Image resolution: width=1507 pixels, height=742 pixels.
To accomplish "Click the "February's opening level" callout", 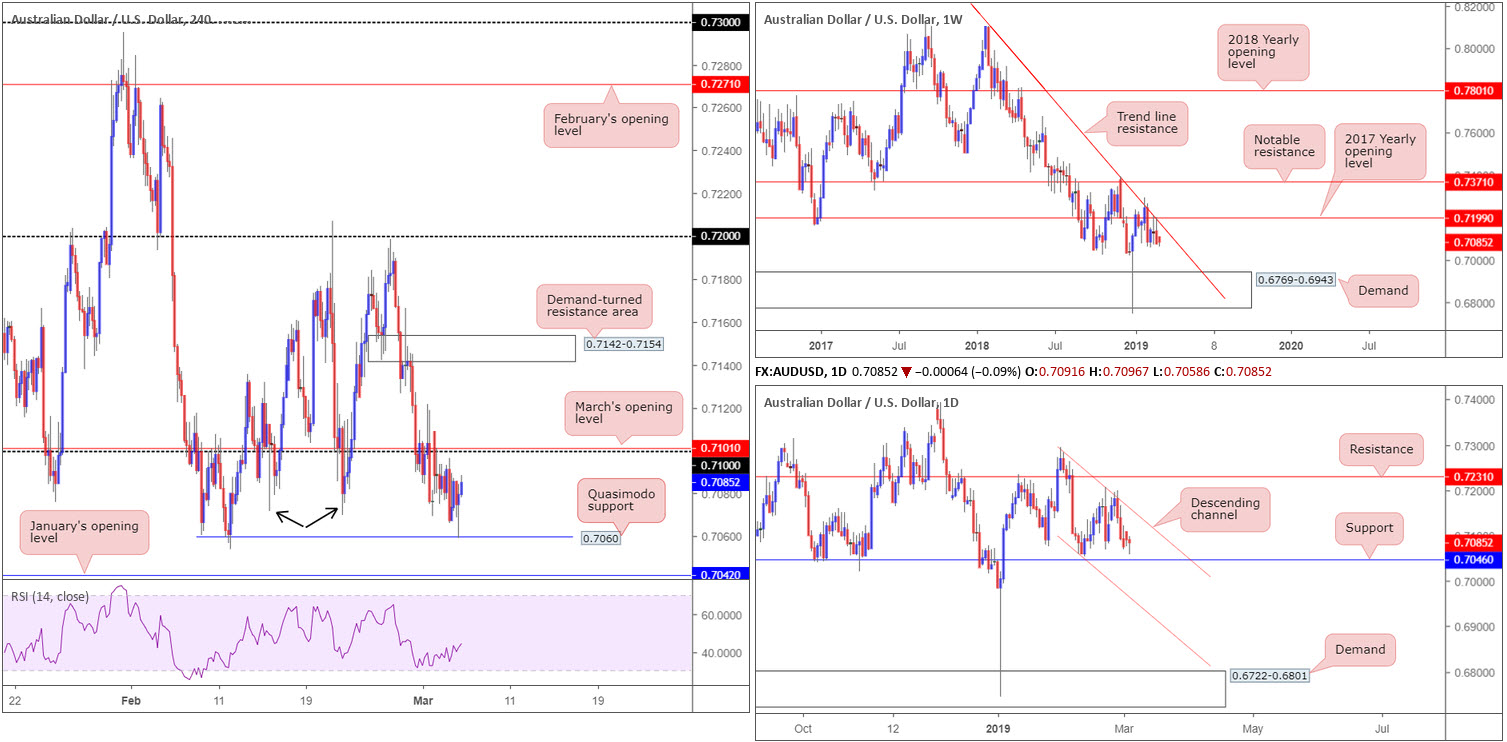I will click(x=611, y=125).
